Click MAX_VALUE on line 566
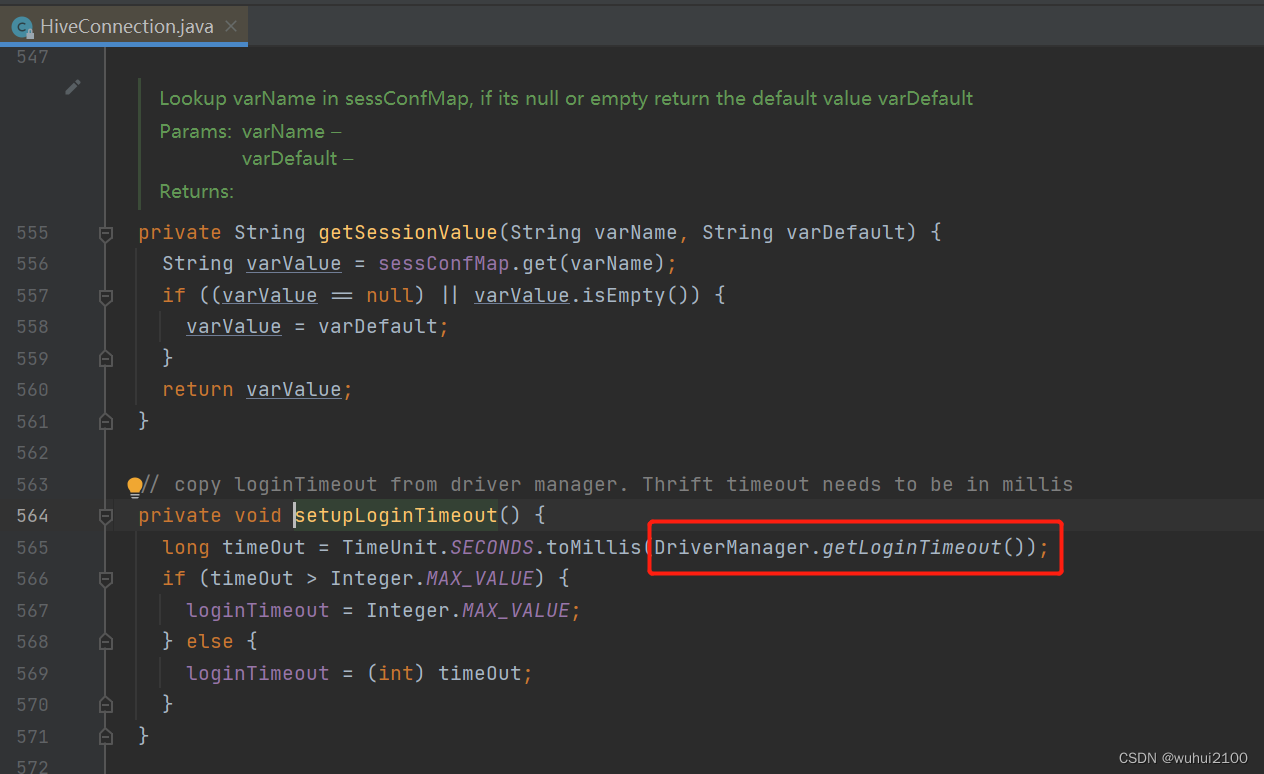This screenshot has height=774, width=1264. [479, 578]
